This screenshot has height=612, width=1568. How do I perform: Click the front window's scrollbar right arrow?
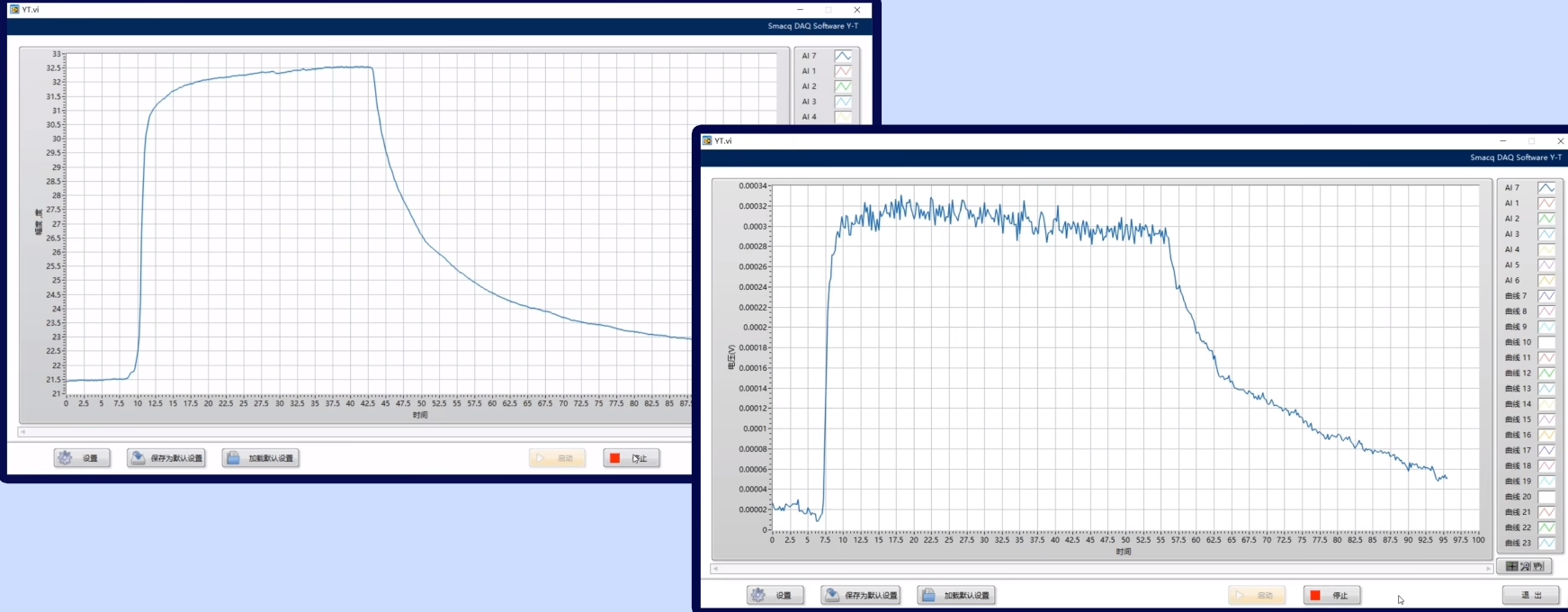click(1489, 569)
